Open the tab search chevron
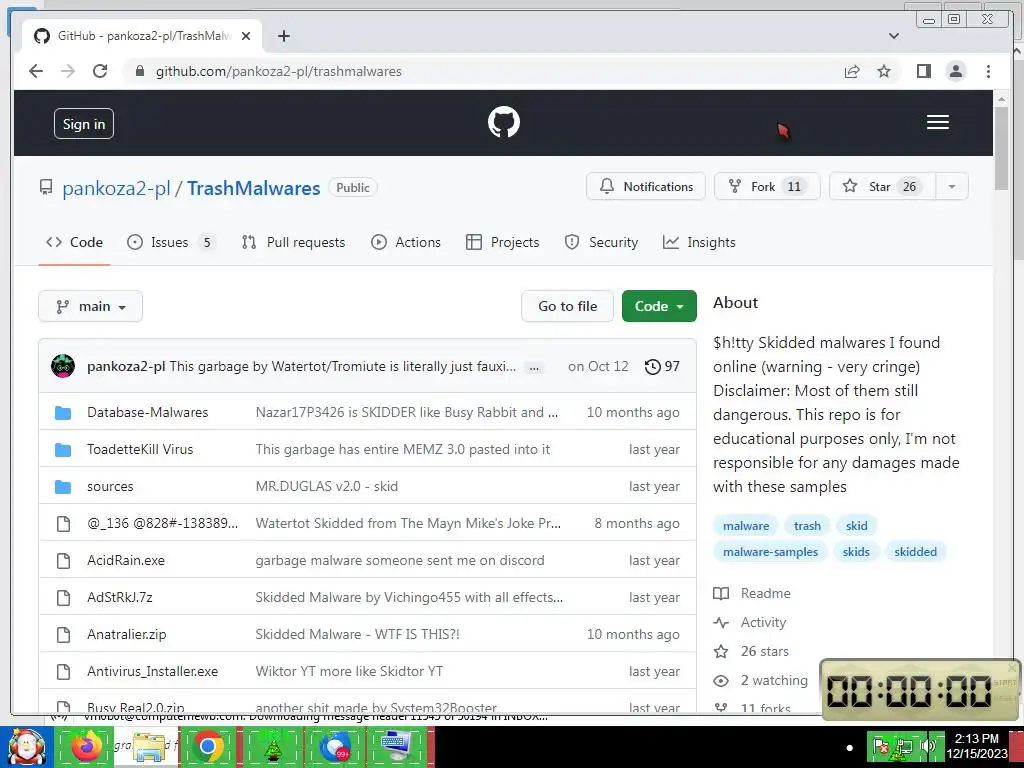 click(894, 36)
